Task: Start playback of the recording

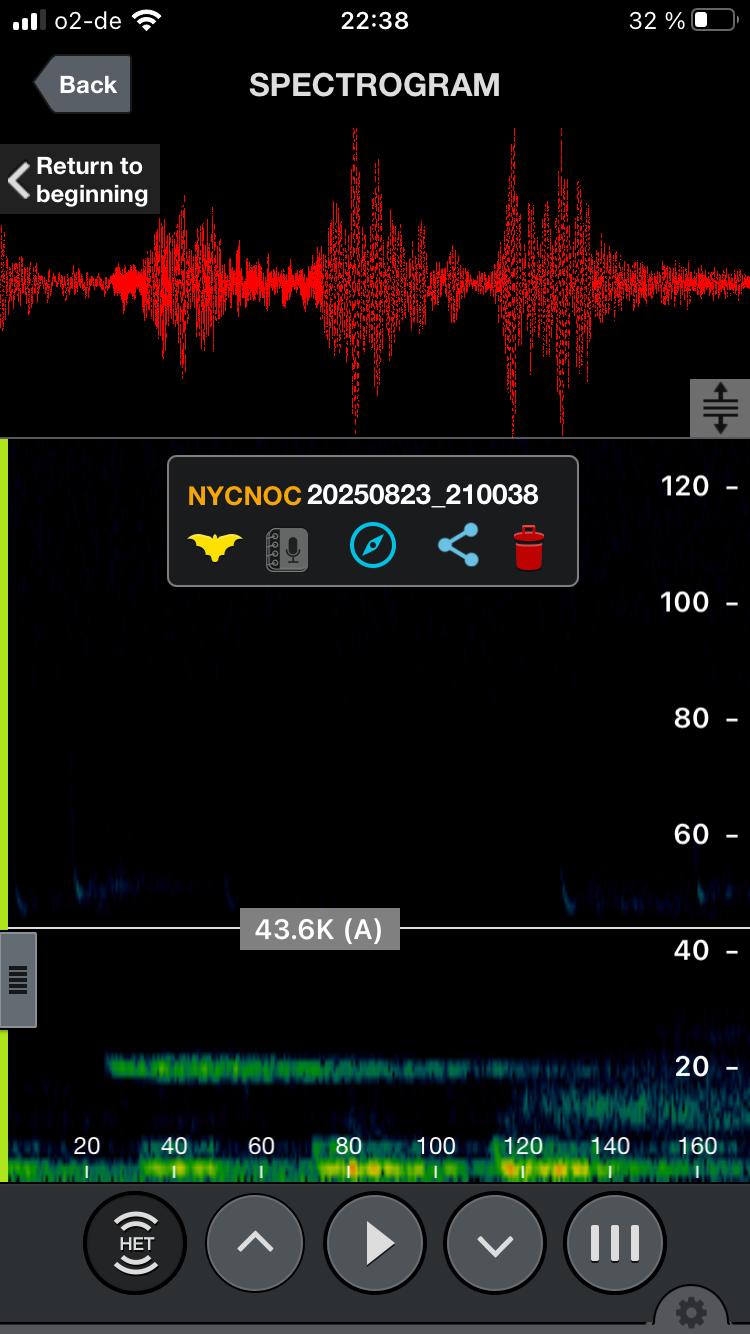Action: click(x=376, y=1244)
